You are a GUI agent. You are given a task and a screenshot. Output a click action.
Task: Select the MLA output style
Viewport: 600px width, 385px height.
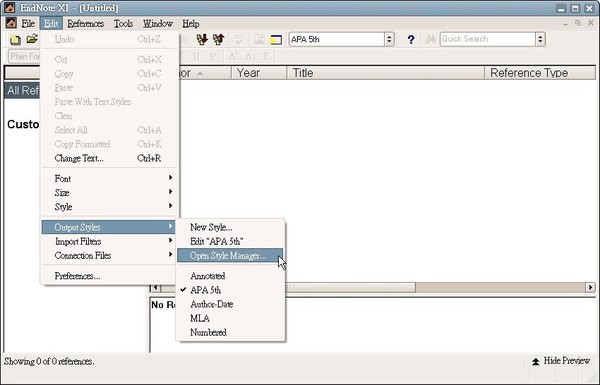230,318
